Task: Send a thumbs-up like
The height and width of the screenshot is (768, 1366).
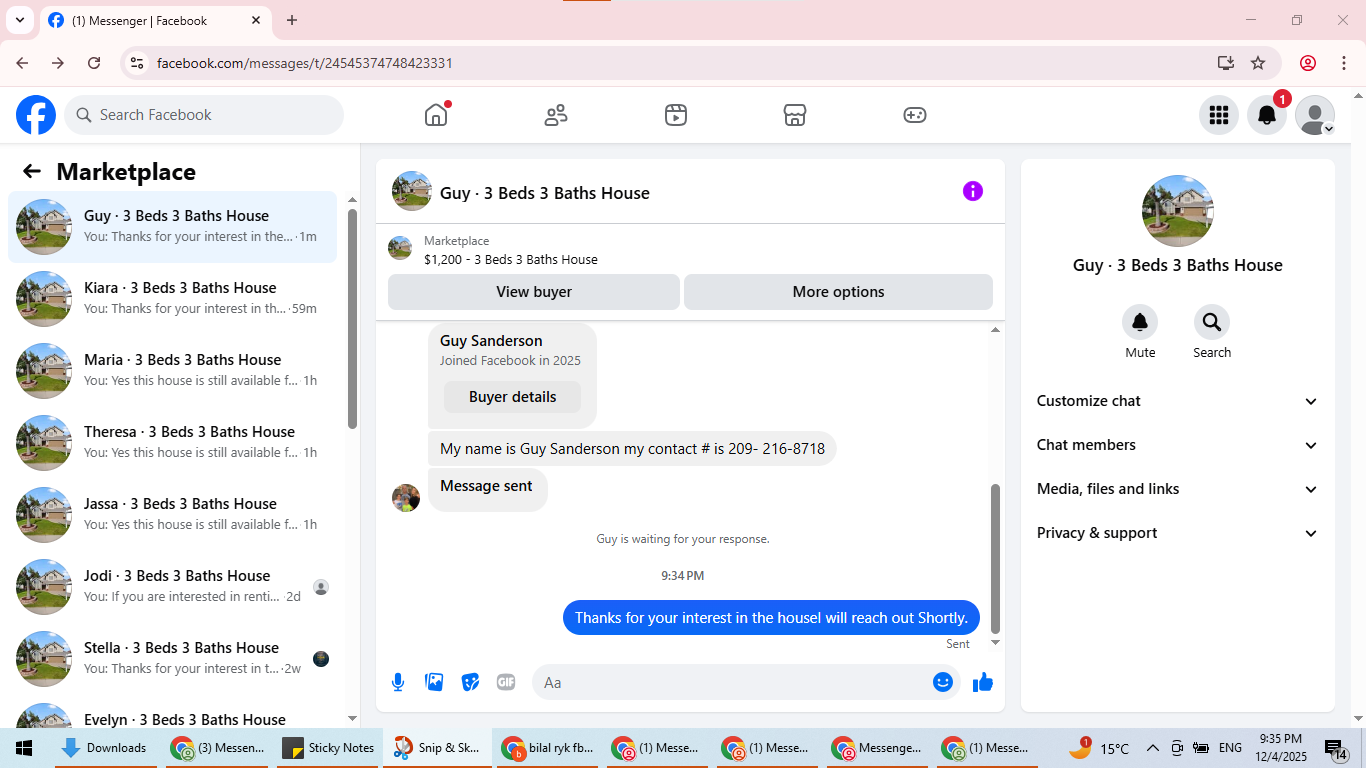Action: [x=983, y=682]
